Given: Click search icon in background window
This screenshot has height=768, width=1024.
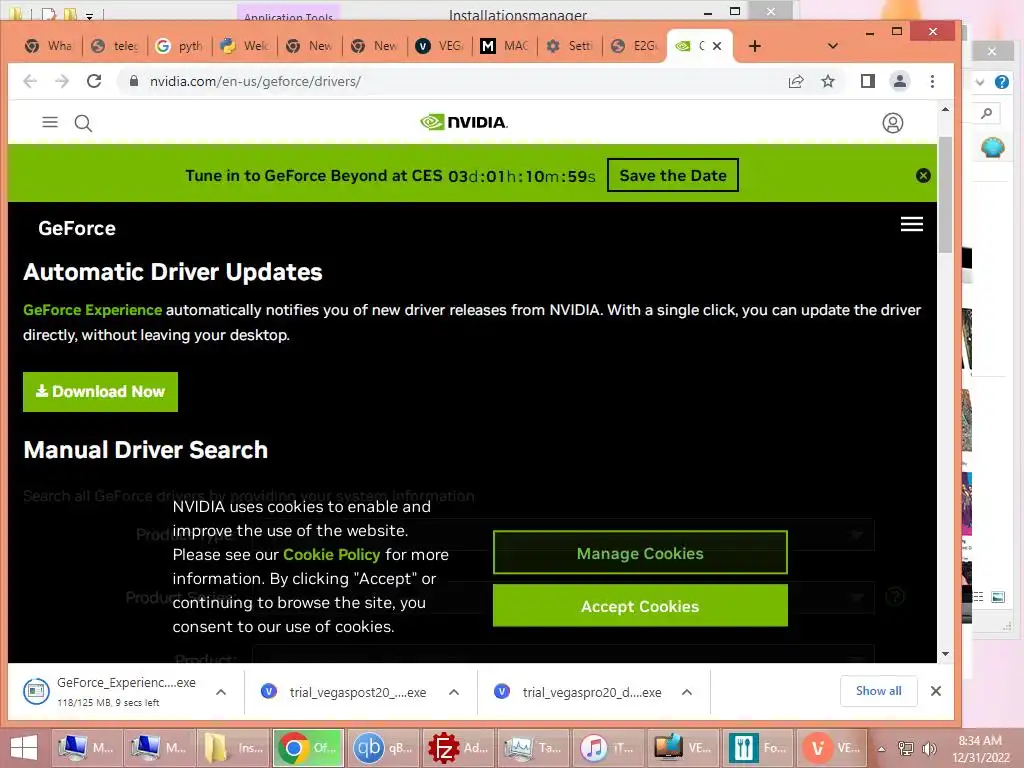Looking at the screenshot, I should click(987, 114).
